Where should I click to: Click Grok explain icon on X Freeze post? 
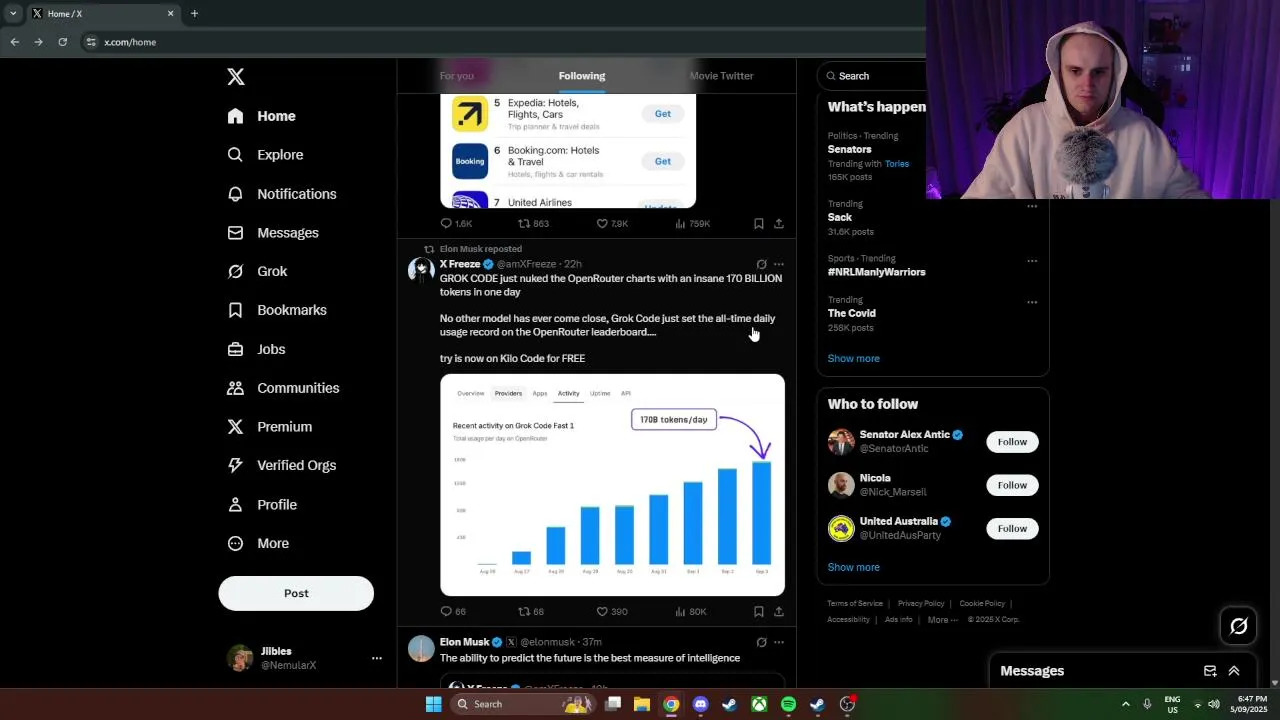click(x=761, y=265)
